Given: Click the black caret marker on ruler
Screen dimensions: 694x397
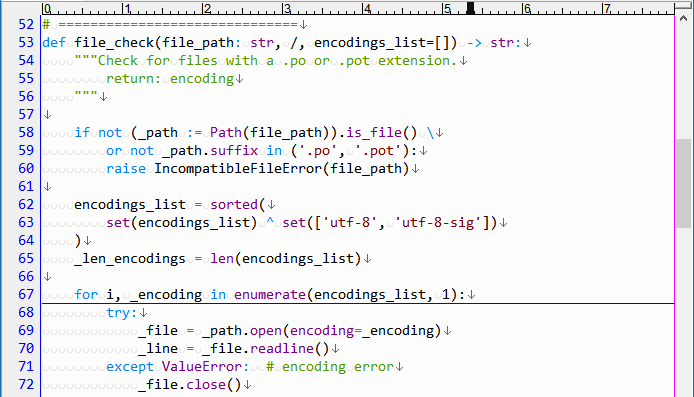Looking at the screenshot, I should 470,8.
